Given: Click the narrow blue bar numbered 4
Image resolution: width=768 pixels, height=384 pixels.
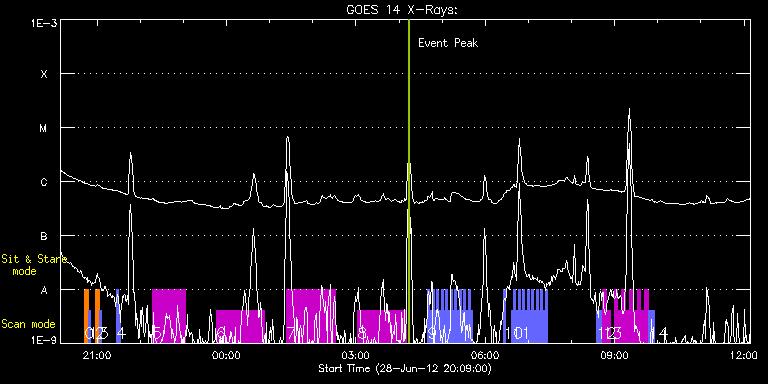Looking at the screenshot, I should pos(118,316).
